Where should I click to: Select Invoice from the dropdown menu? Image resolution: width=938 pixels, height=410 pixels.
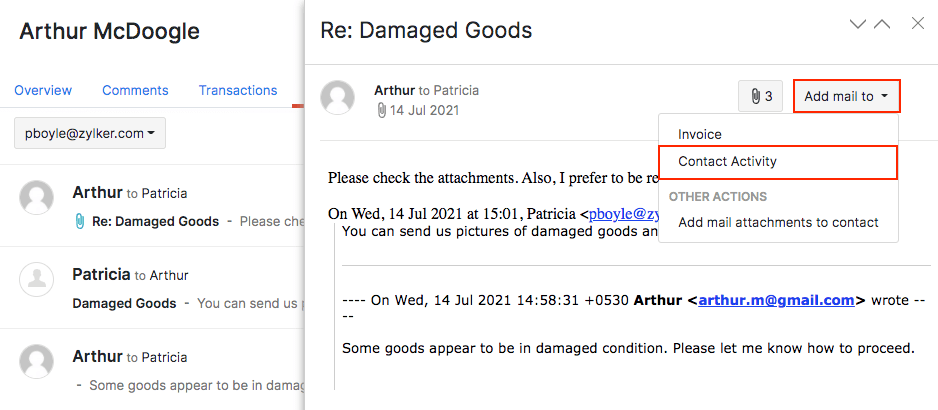(700, 134)
